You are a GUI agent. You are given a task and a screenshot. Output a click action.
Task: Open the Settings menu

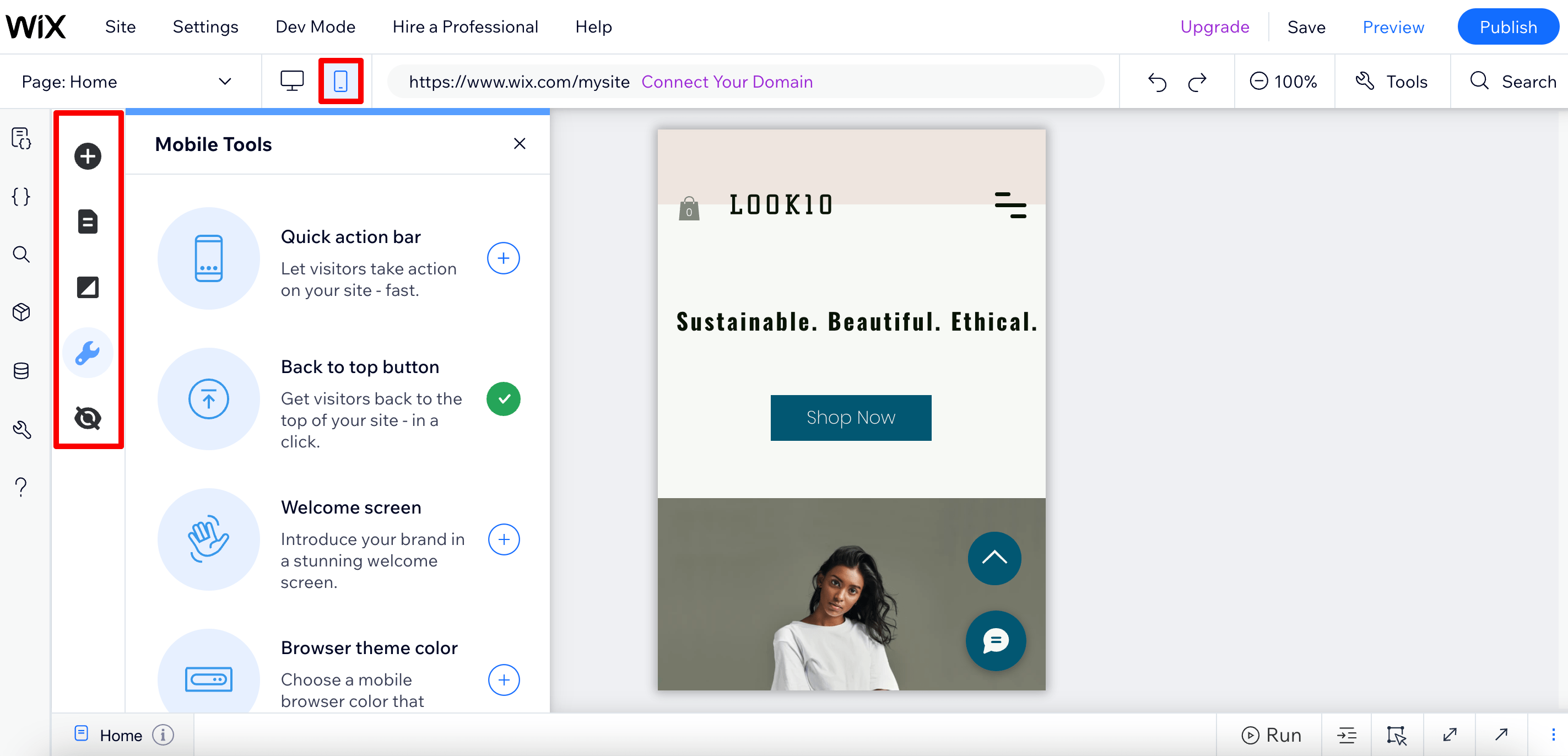pos(205,27)
